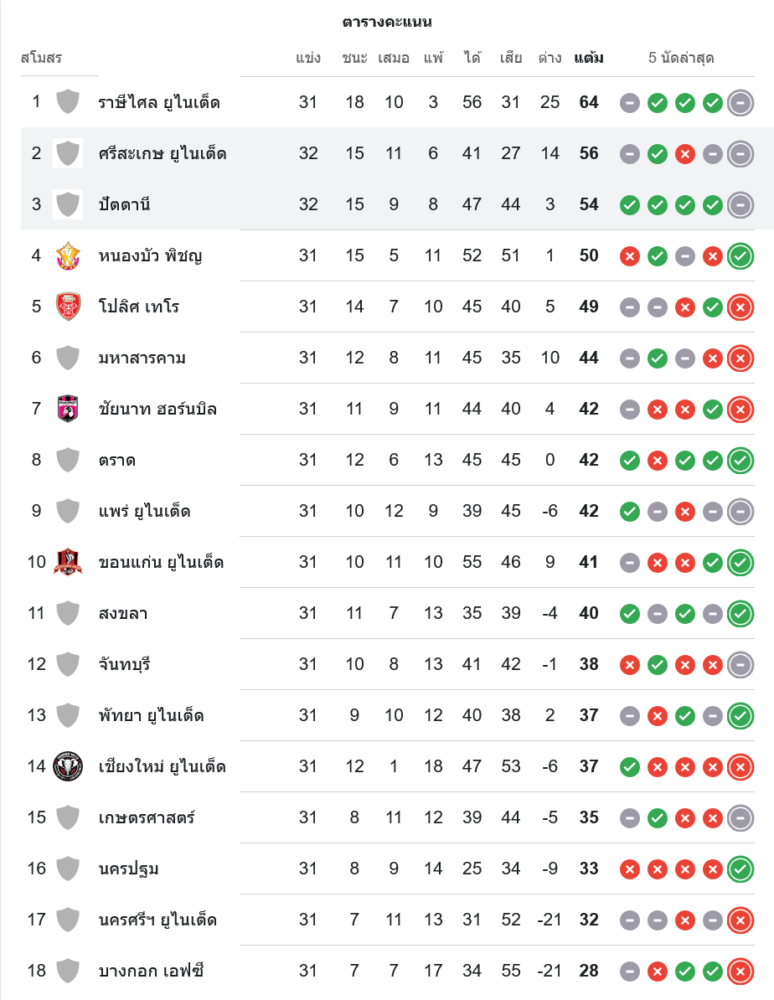Open the ราชีไศล ยูไนเต็ด team link
Image resolution: width=774 pixels, height=1000 pixels.
coord(159,103)
